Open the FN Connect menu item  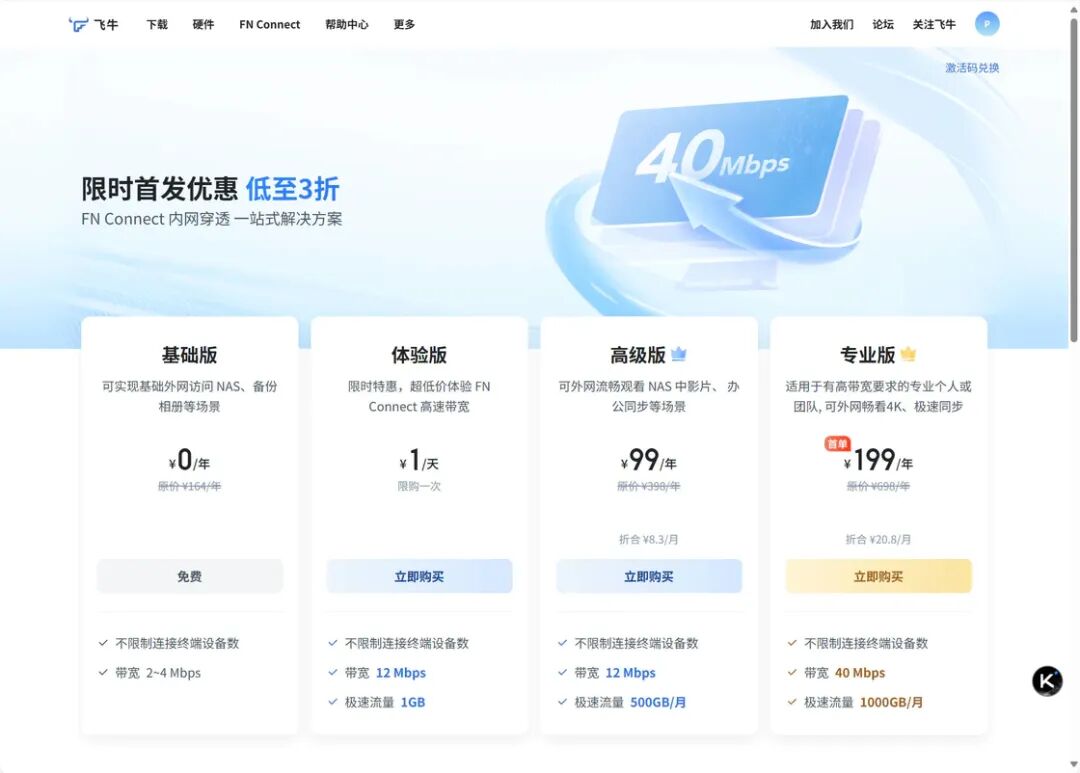tap(269, 24)
